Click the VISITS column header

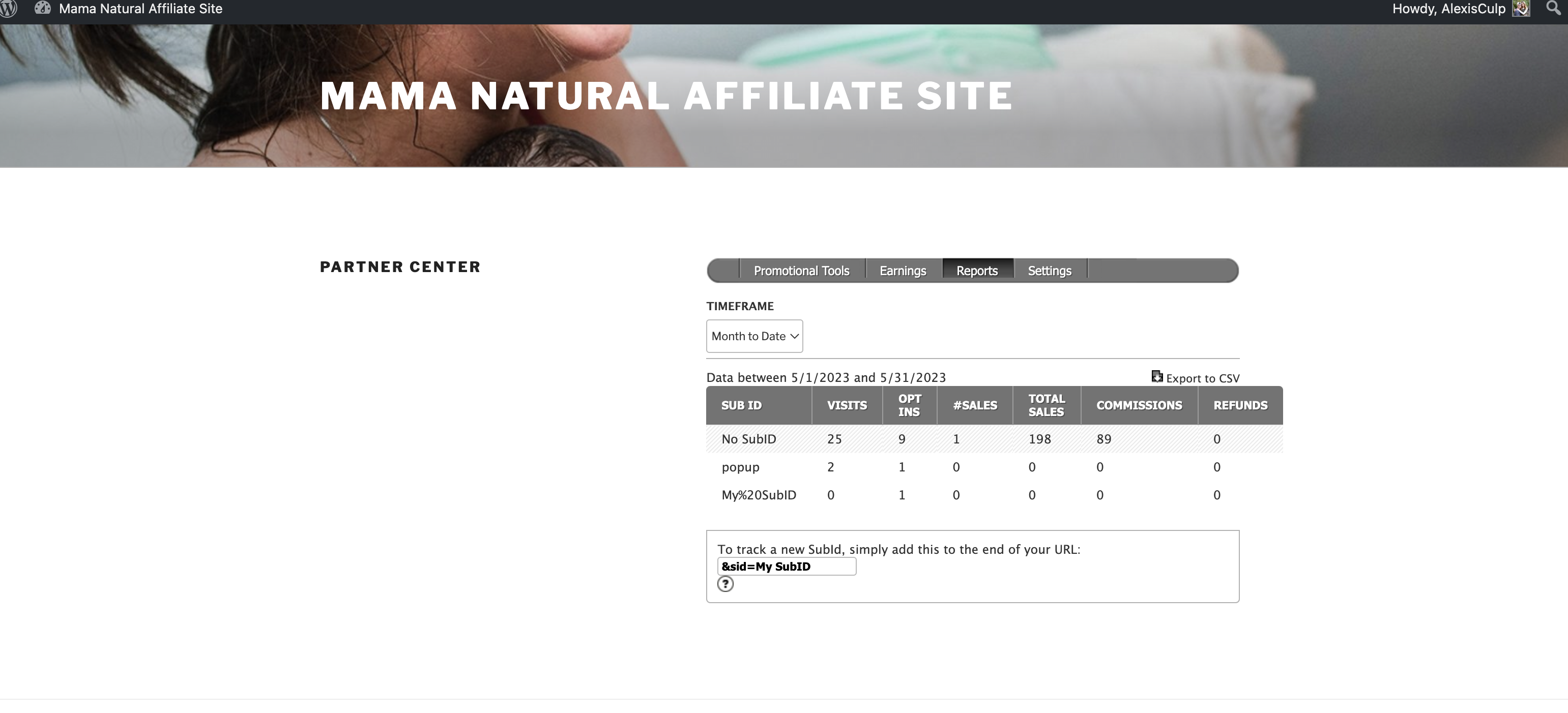point(847,405)
